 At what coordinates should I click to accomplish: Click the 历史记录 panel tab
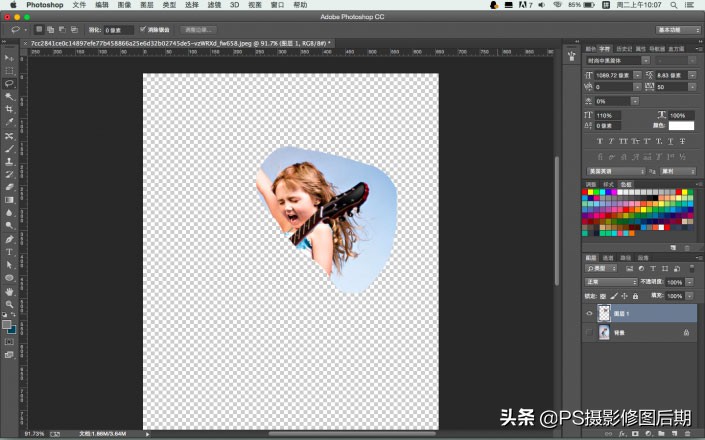(624, 48)
